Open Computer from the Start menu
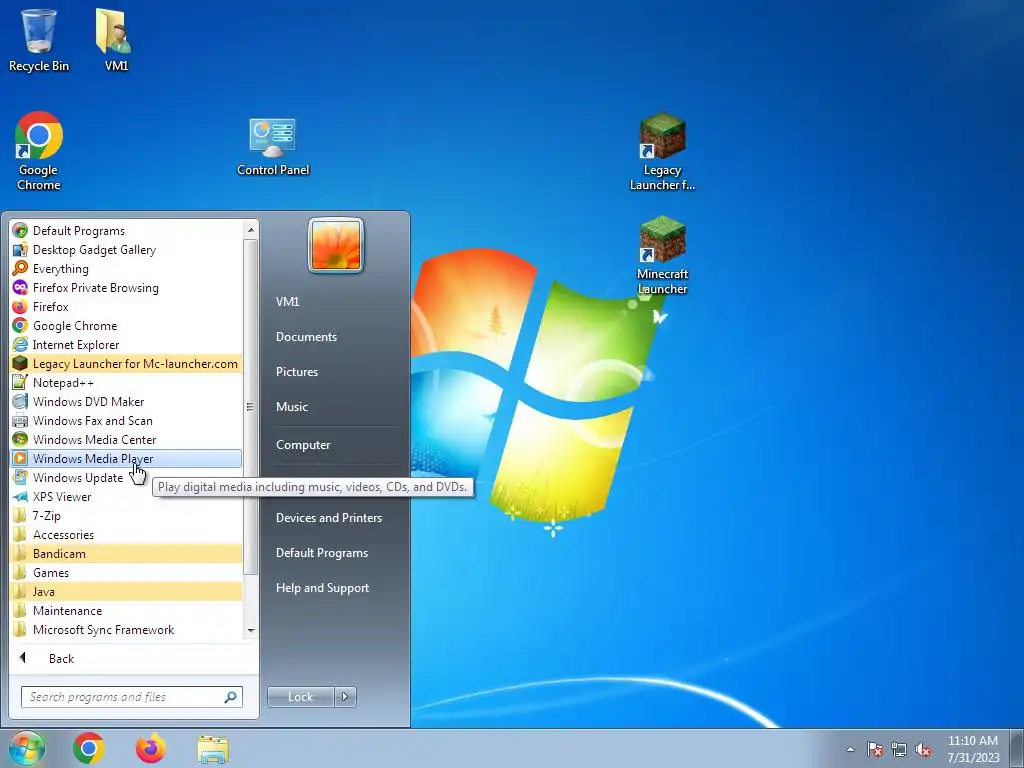Image resolution: width=1024 pixels, height=768 pixels. (x=334, y=445)
